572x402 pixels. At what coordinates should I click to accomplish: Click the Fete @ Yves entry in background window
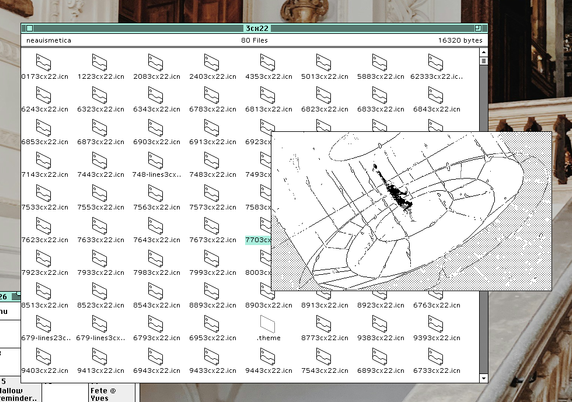point(103,394)
